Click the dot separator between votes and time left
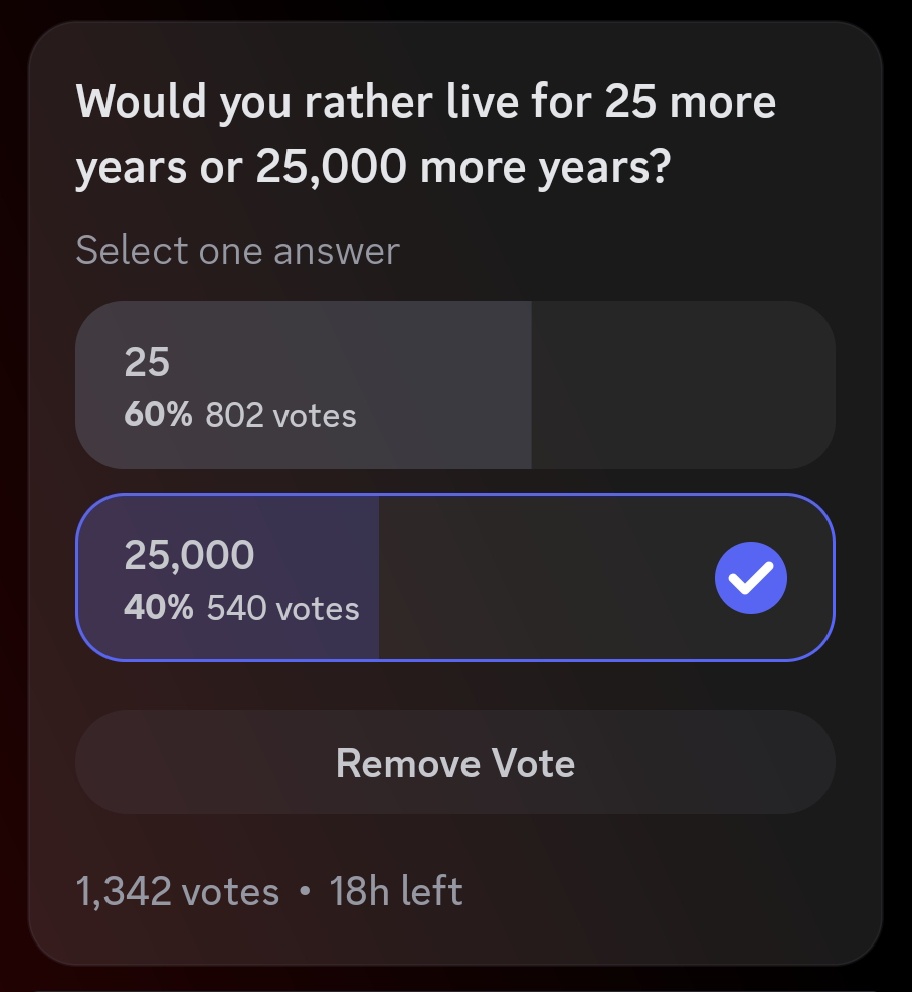This screenshot has width=912, height=992. 305,891
